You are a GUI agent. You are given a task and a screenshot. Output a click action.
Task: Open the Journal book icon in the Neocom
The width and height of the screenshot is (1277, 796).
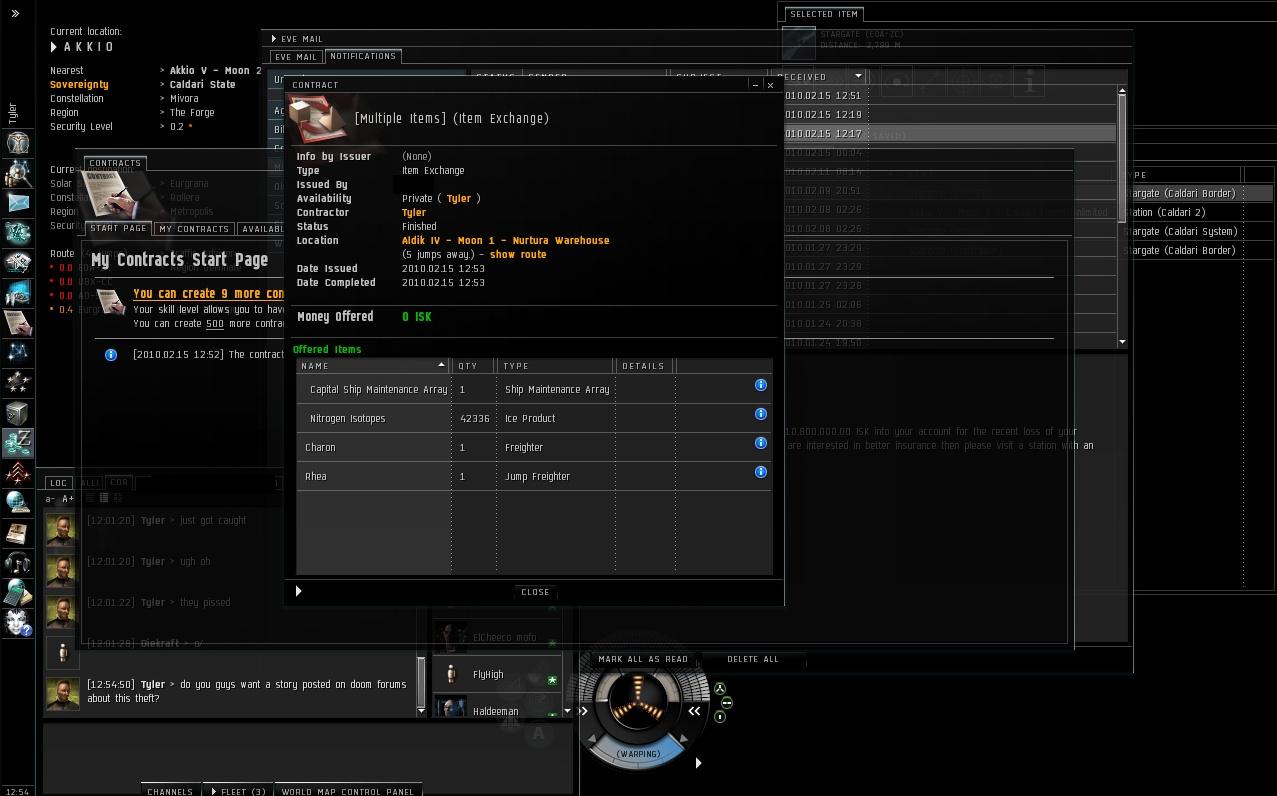click(17, 532)
